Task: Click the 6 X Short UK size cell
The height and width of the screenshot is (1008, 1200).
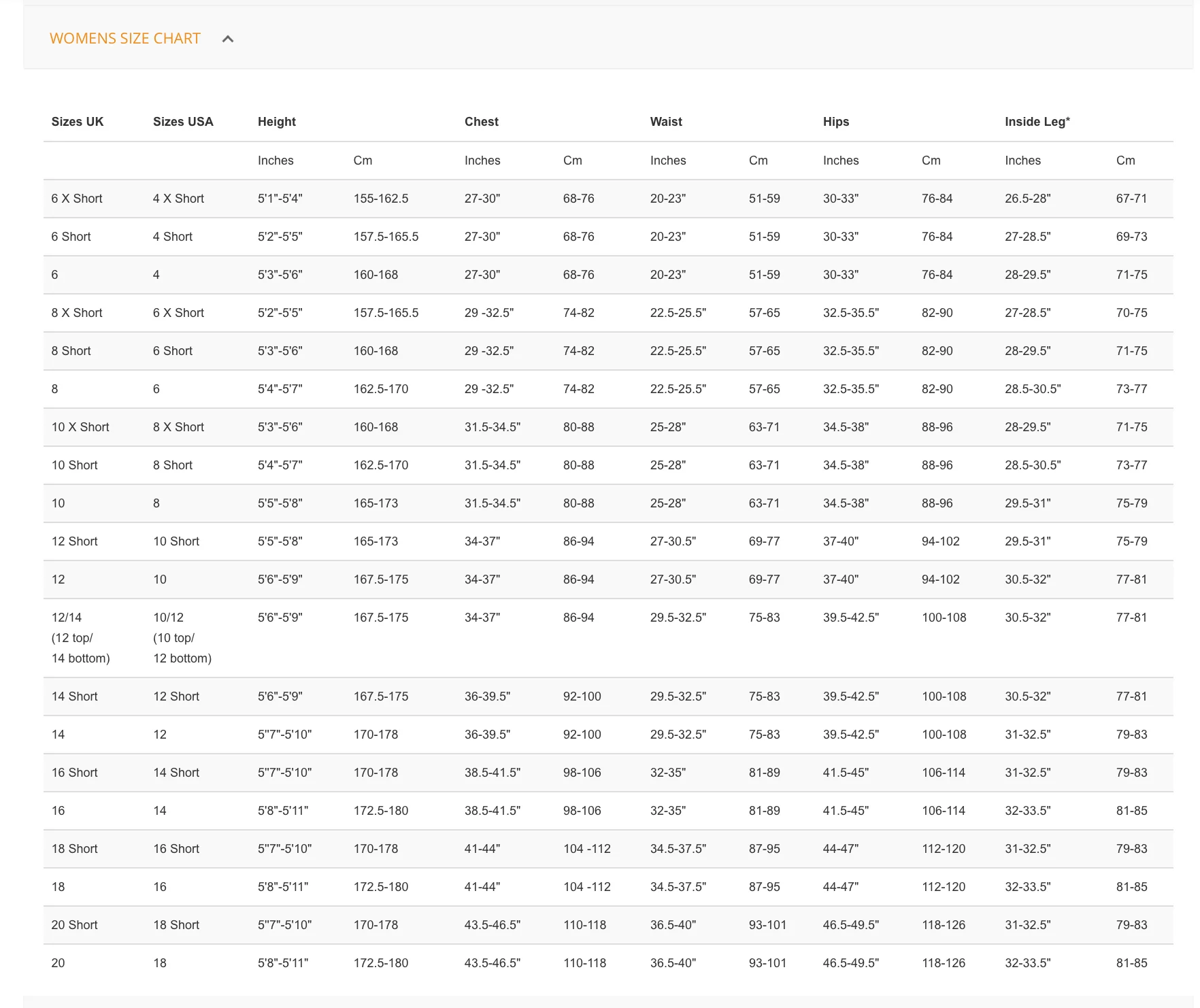Action: (77, 199)
